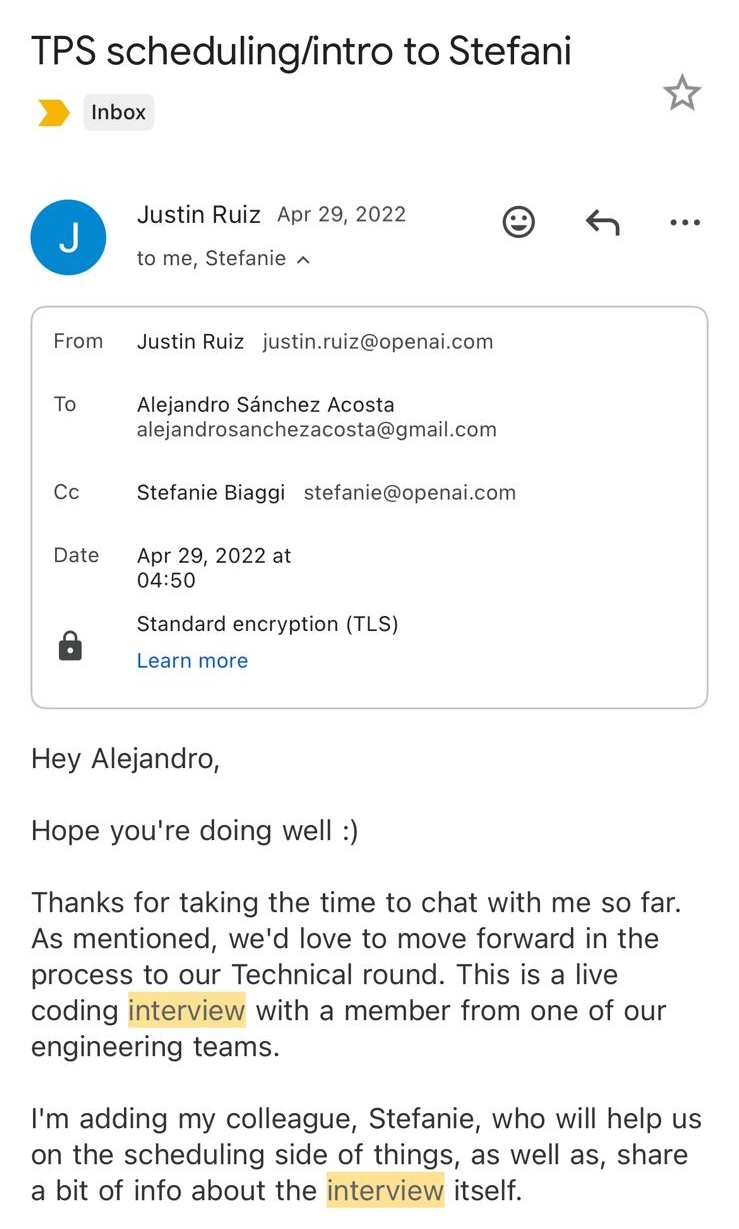Open Justin Ruiz's profile avatar
Viewport: 739px width, 1229px height.
click(x=68, y=237)
